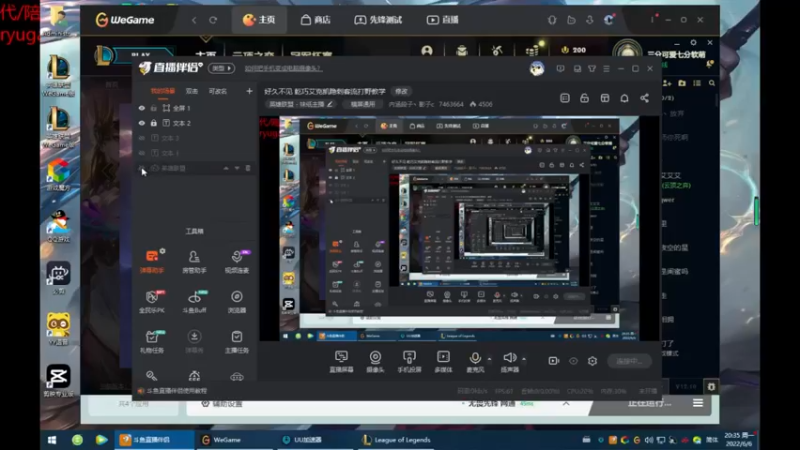
Task: Add 摄像头 camera source
Action: click(375, 361)
